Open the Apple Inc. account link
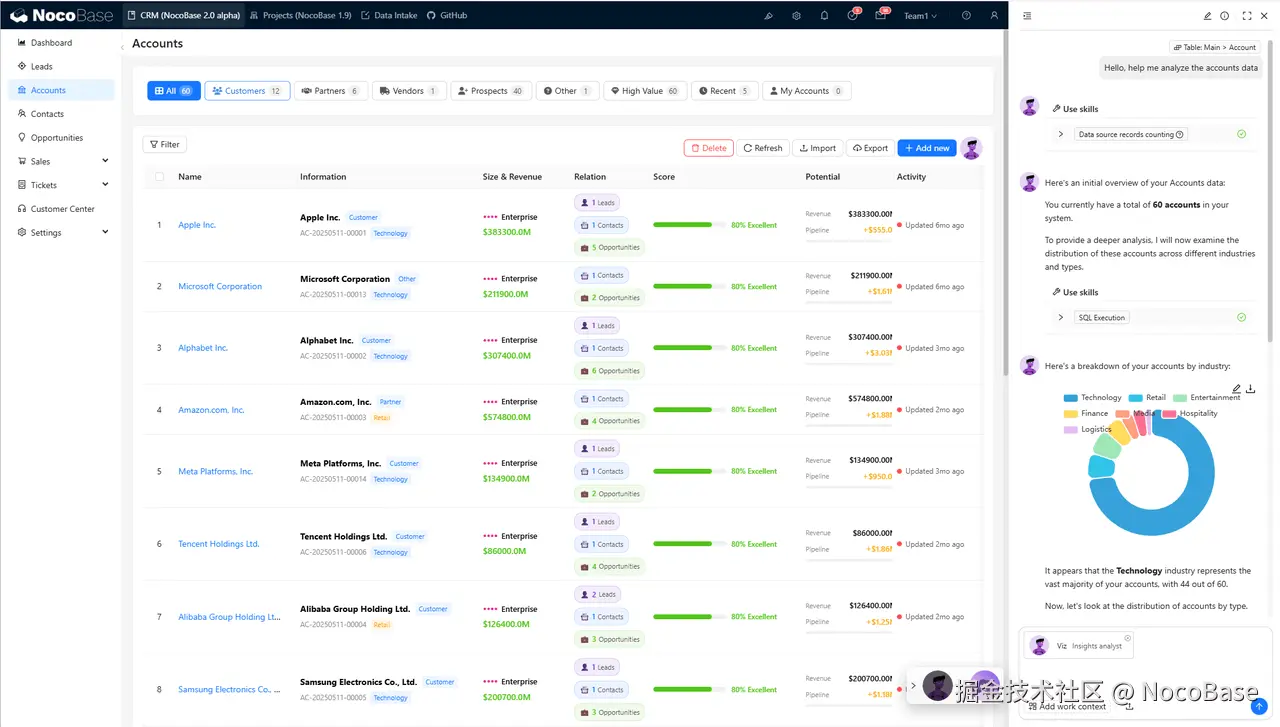This screenshot has height=727, width=1280. [x=197, y=225]
